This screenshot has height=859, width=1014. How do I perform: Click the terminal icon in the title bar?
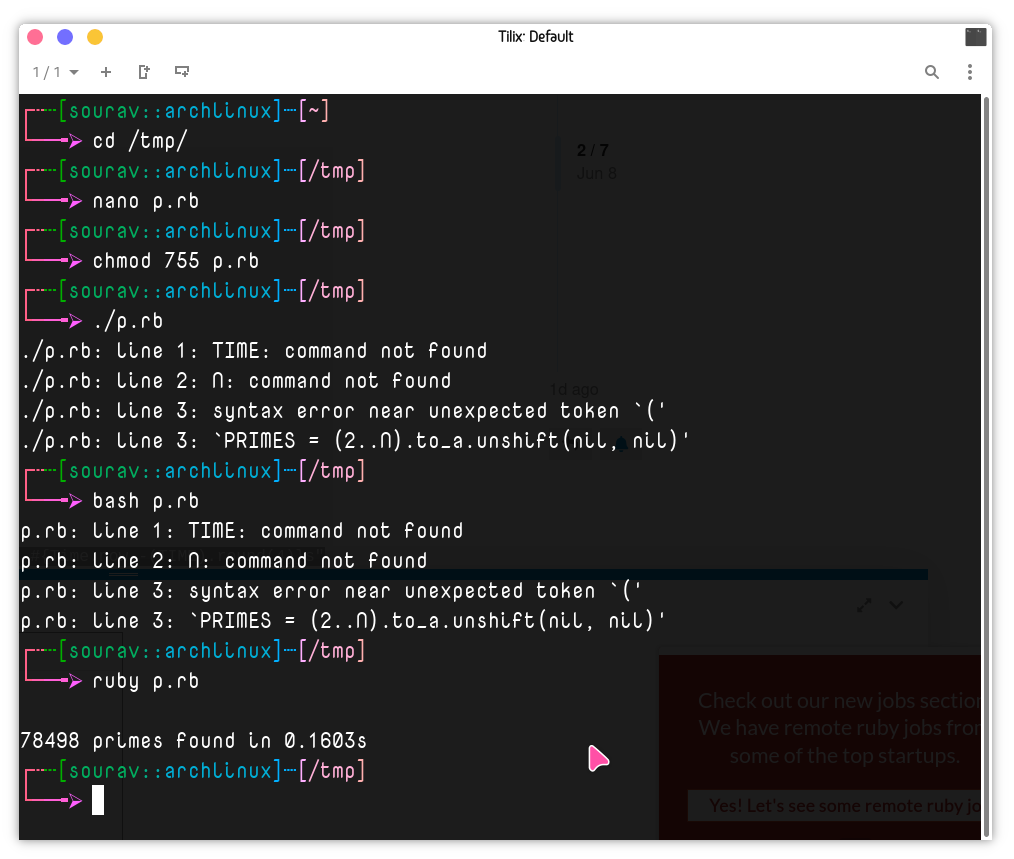pyautogui.click(x=975, y=37)
